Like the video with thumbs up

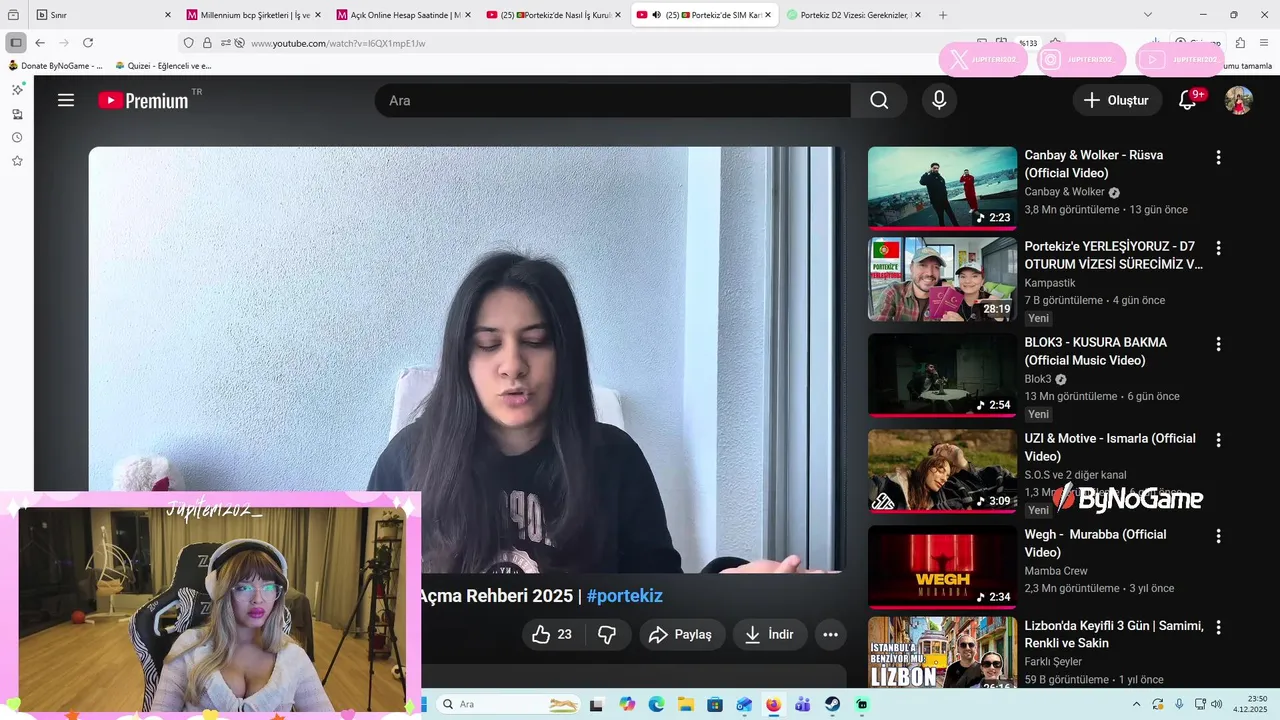click(x=552, y=634)
